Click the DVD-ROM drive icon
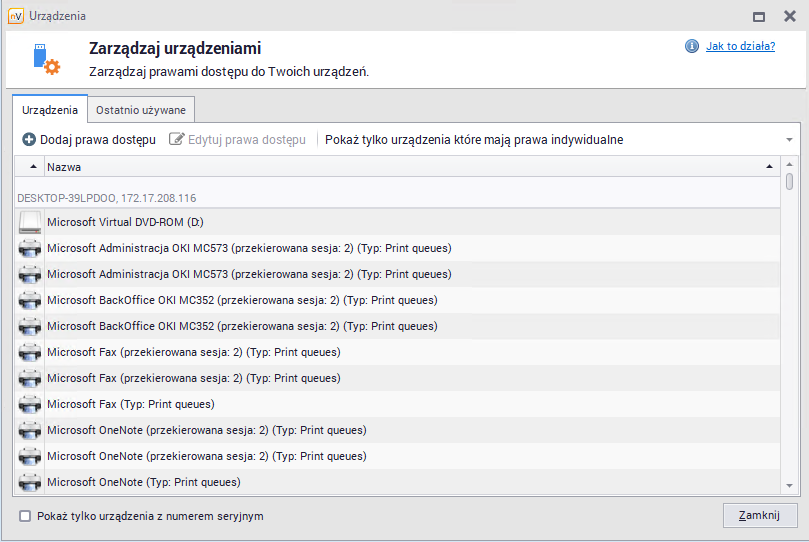The height and width of the screenshot is (542, 809). coord(30,222)
